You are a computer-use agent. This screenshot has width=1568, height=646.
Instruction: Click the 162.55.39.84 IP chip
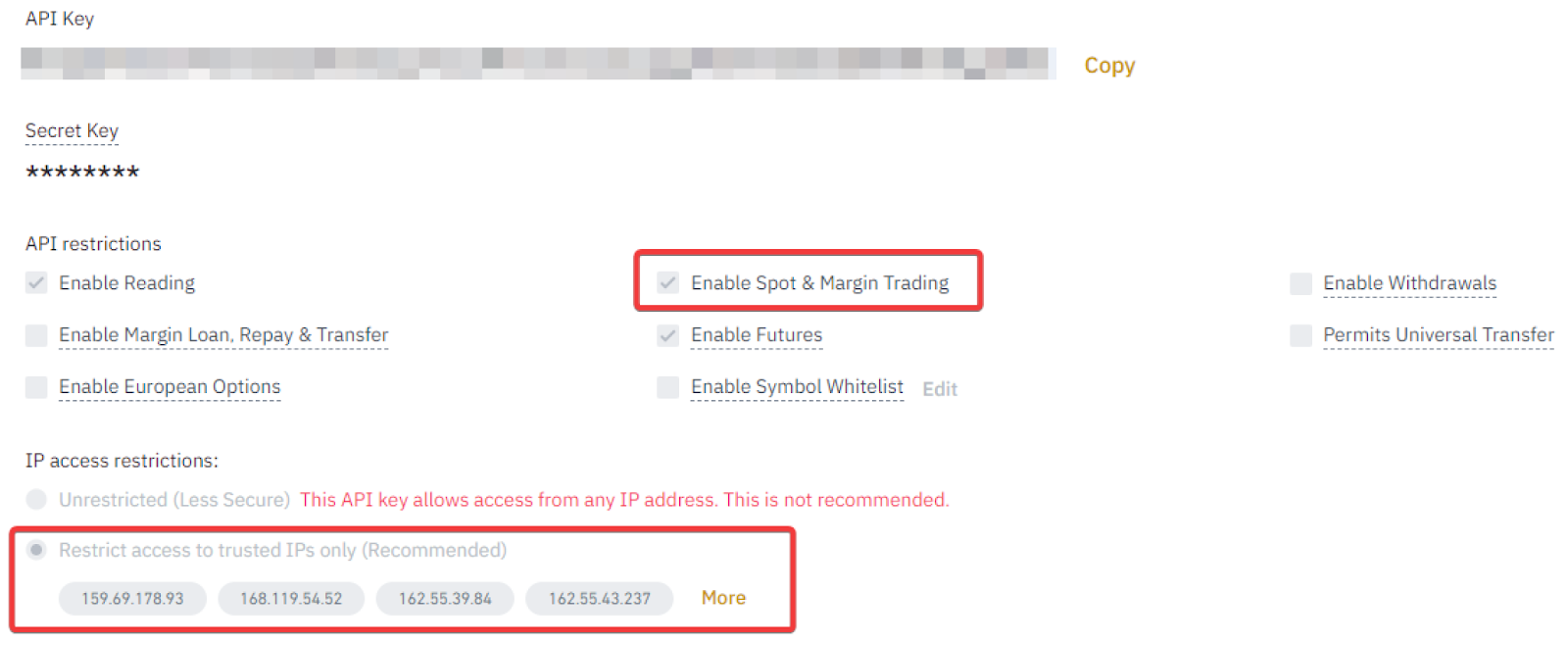pos(445,599)
